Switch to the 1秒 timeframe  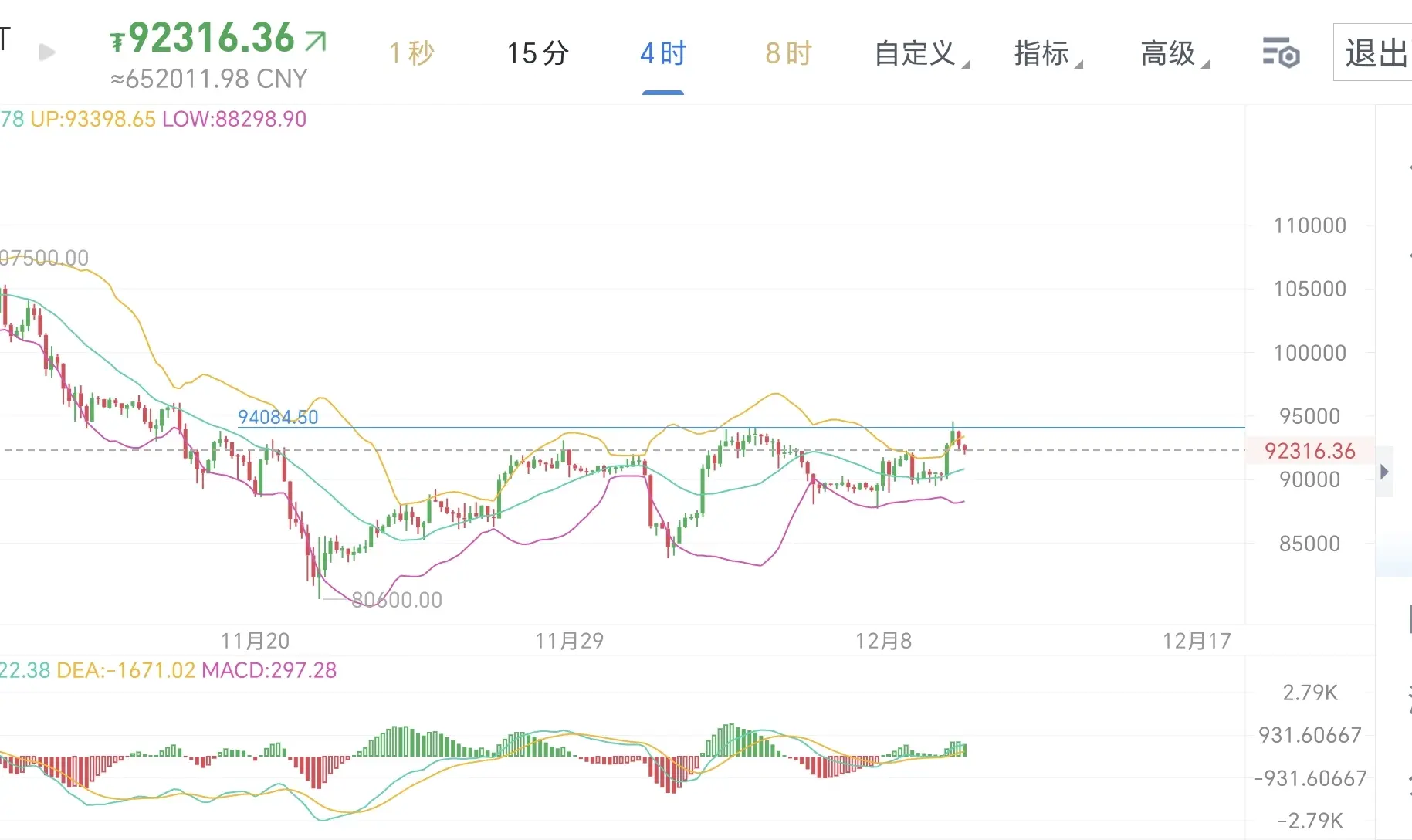(x=411, y=54)
